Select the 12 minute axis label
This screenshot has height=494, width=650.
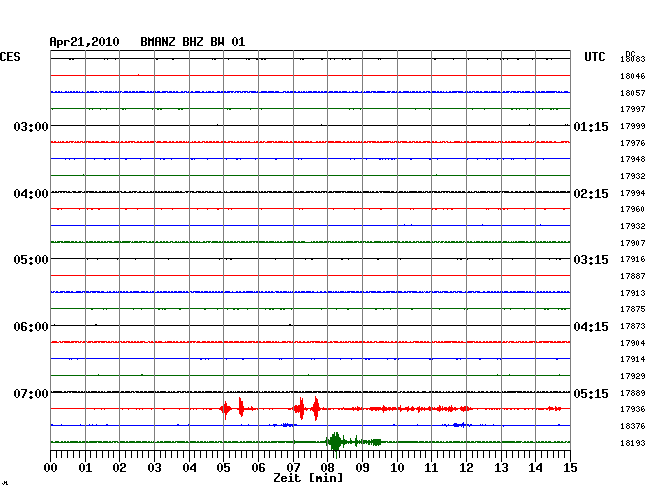[466, 468]
